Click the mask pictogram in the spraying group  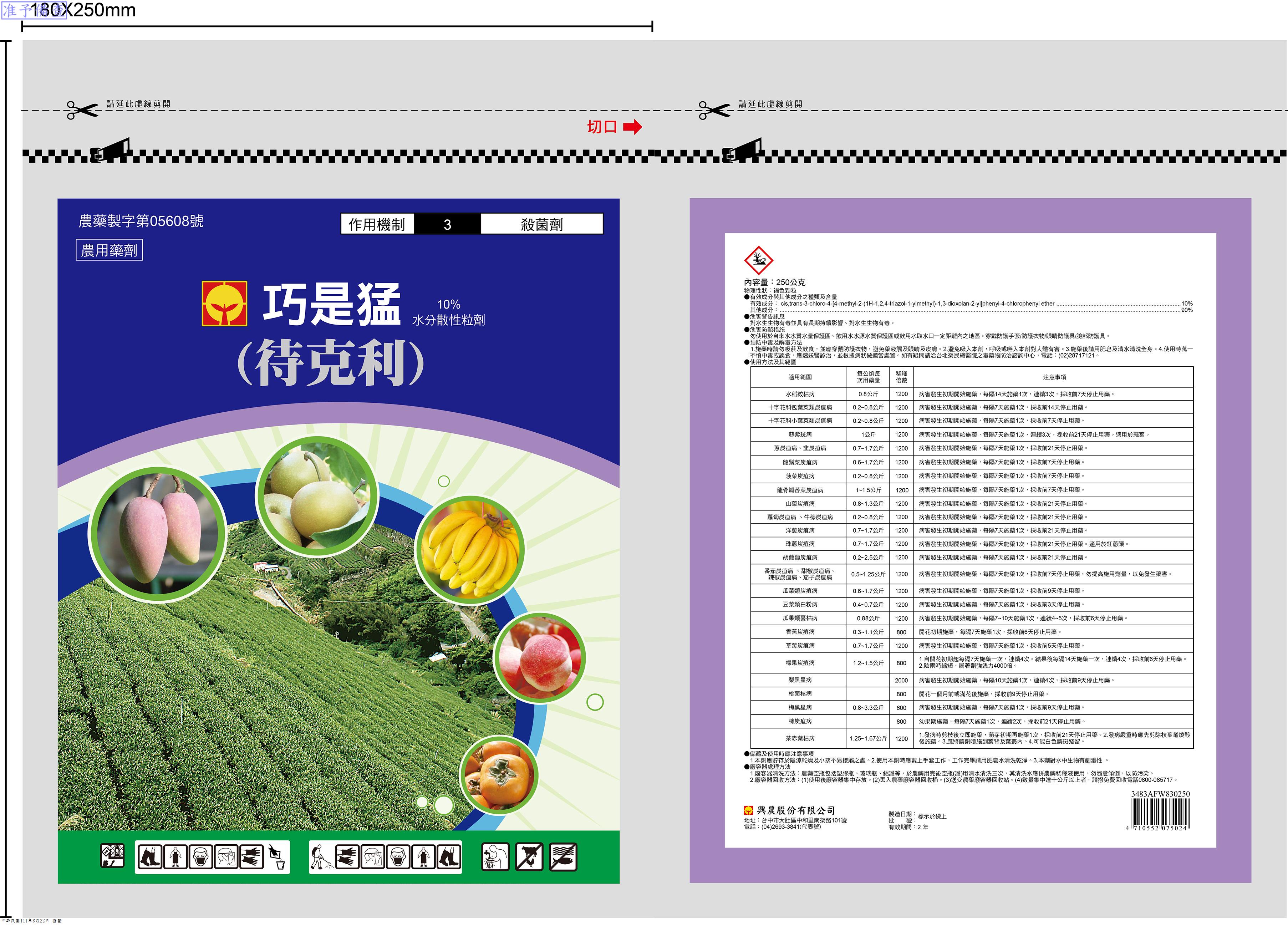click(x=398, y=857)
